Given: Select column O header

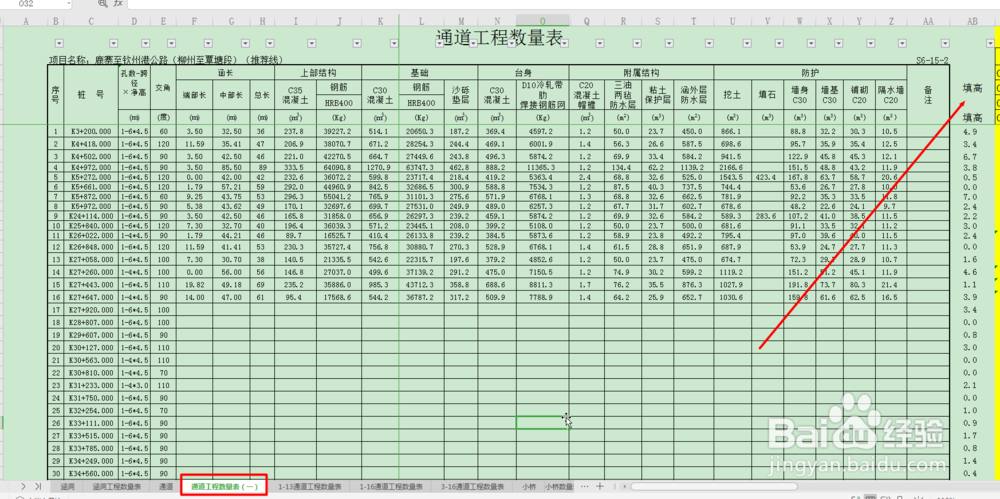Looking at the screenshot, I should tap(543, 21).
